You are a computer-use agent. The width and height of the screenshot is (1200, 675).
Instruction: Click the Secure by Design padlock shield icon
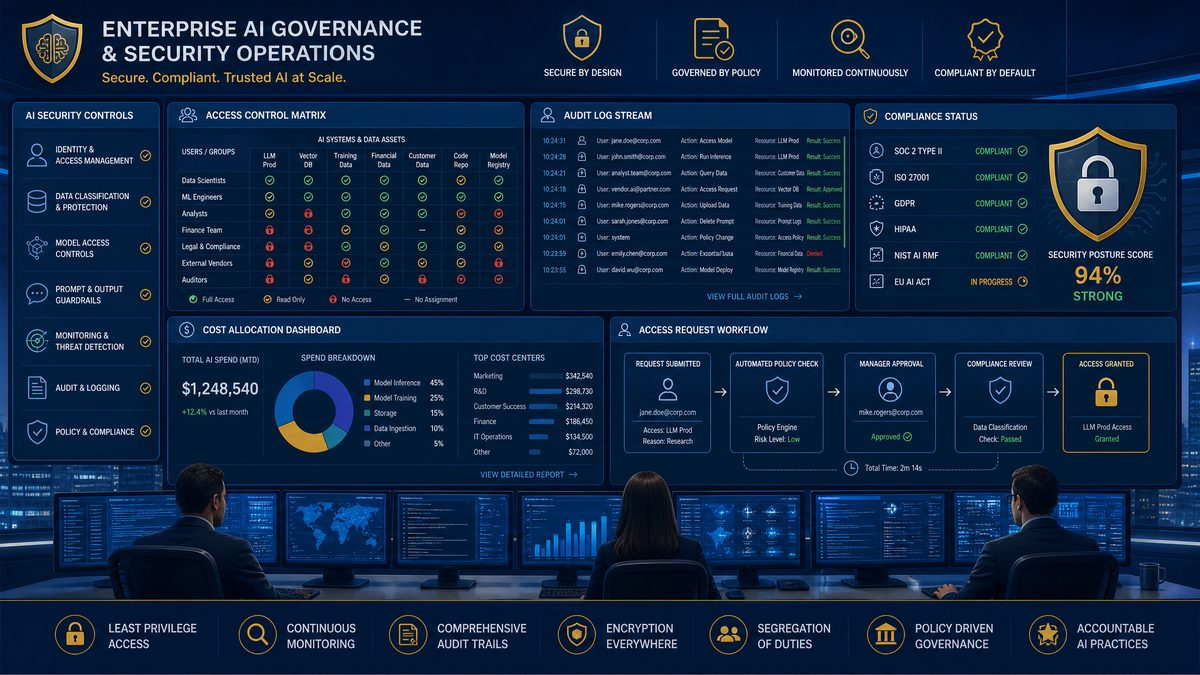coord(582,38)
